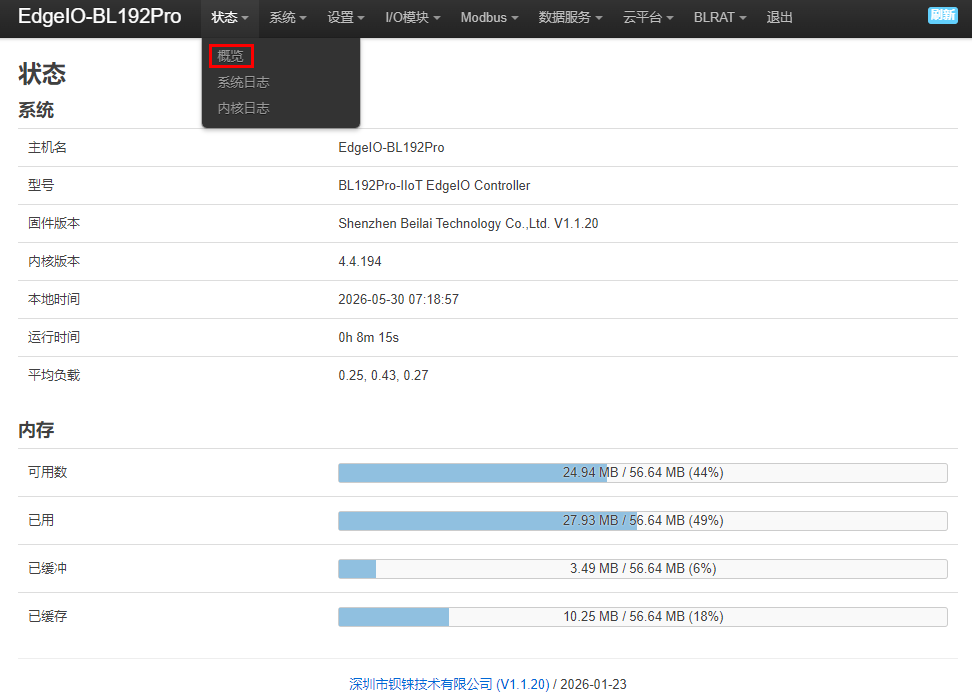Click the EdgeIO-BL192Pro brand title

(100, 16)
